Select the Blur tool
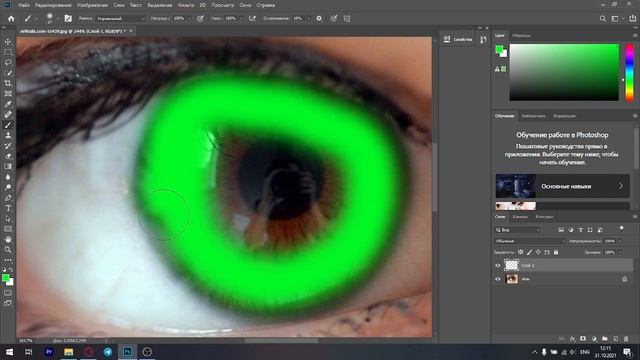 (x=8, y=177)
